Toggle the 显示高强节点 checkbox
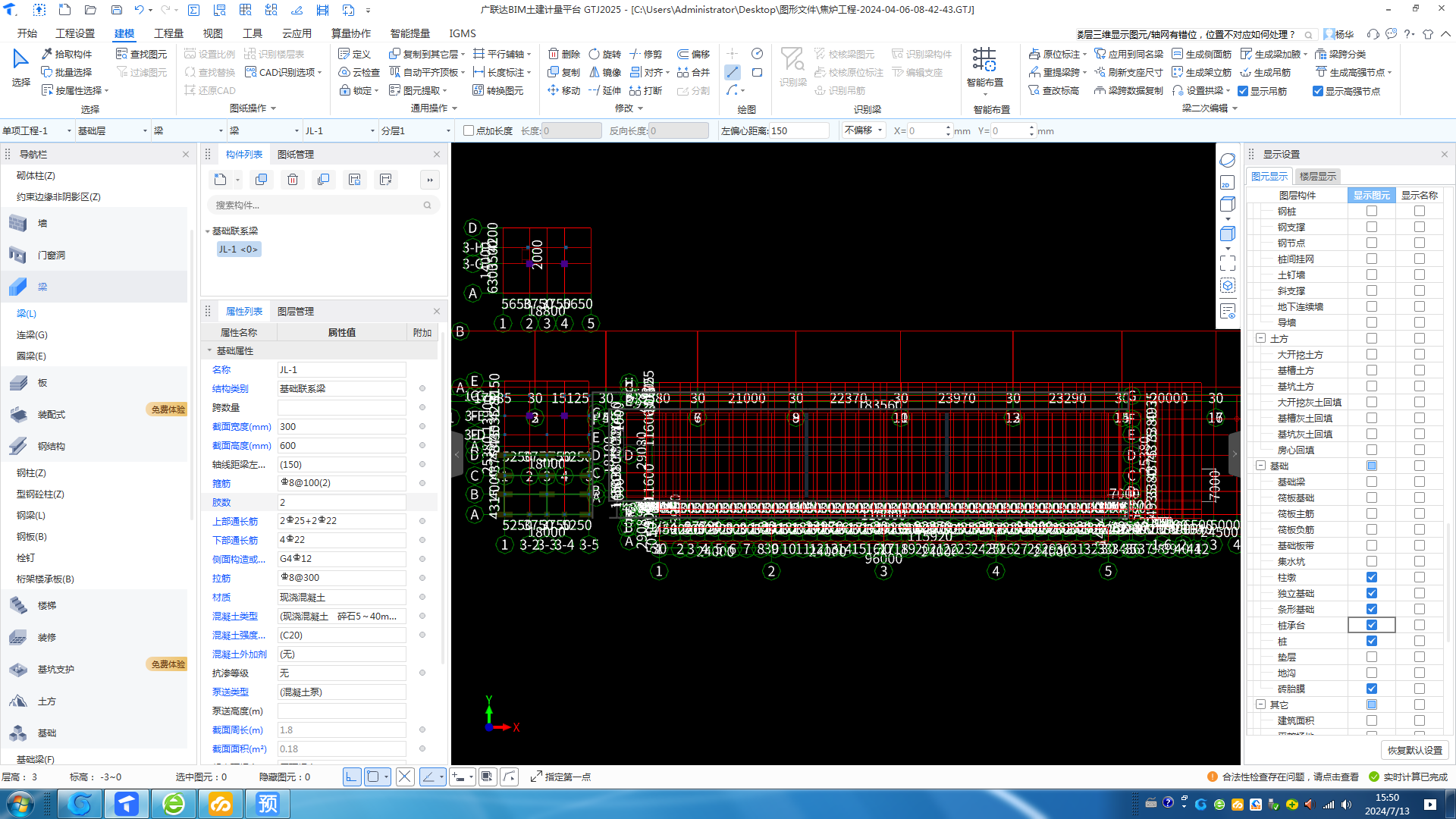Screen dimensions: 1456x819 pyautogui.click(x=1318, y=91)
